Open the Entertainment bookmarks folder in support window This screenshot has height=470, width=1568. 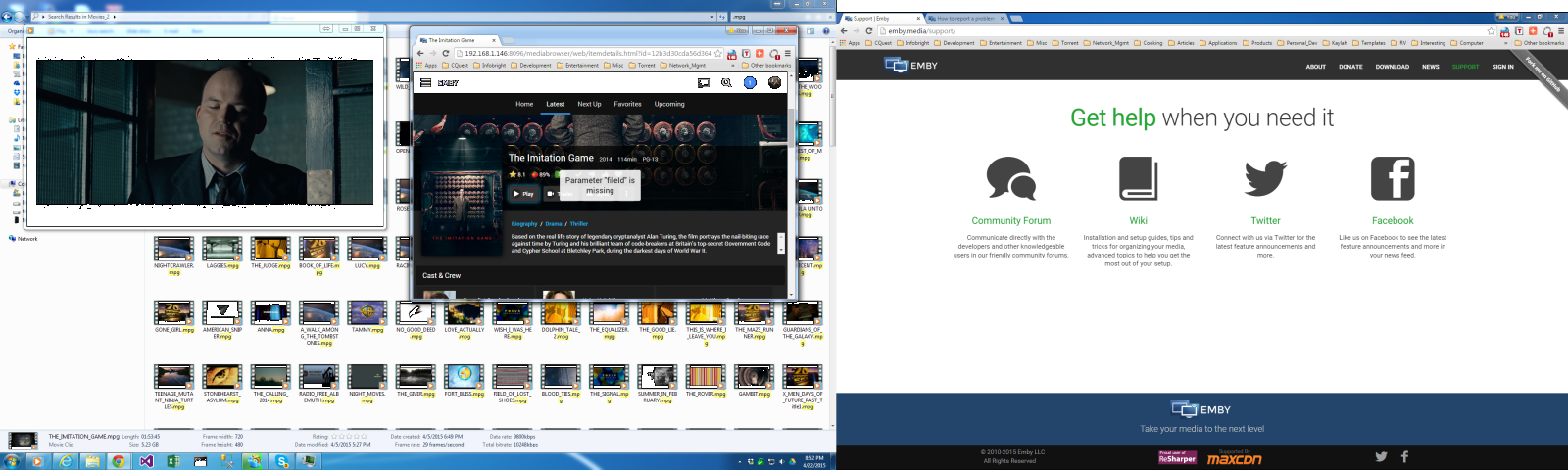(x=1001, y=43)
